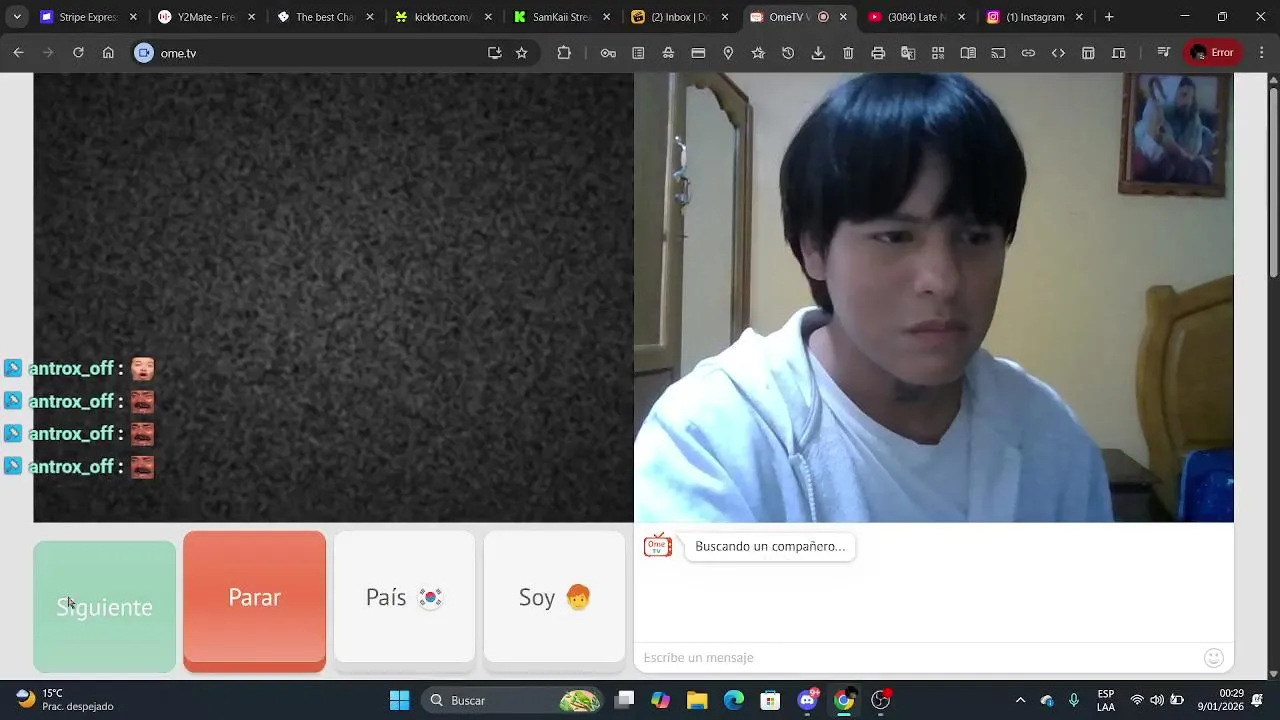1280x720 pixels.
Task: Open Copilot from the taskbar
Action: point(660,700)
